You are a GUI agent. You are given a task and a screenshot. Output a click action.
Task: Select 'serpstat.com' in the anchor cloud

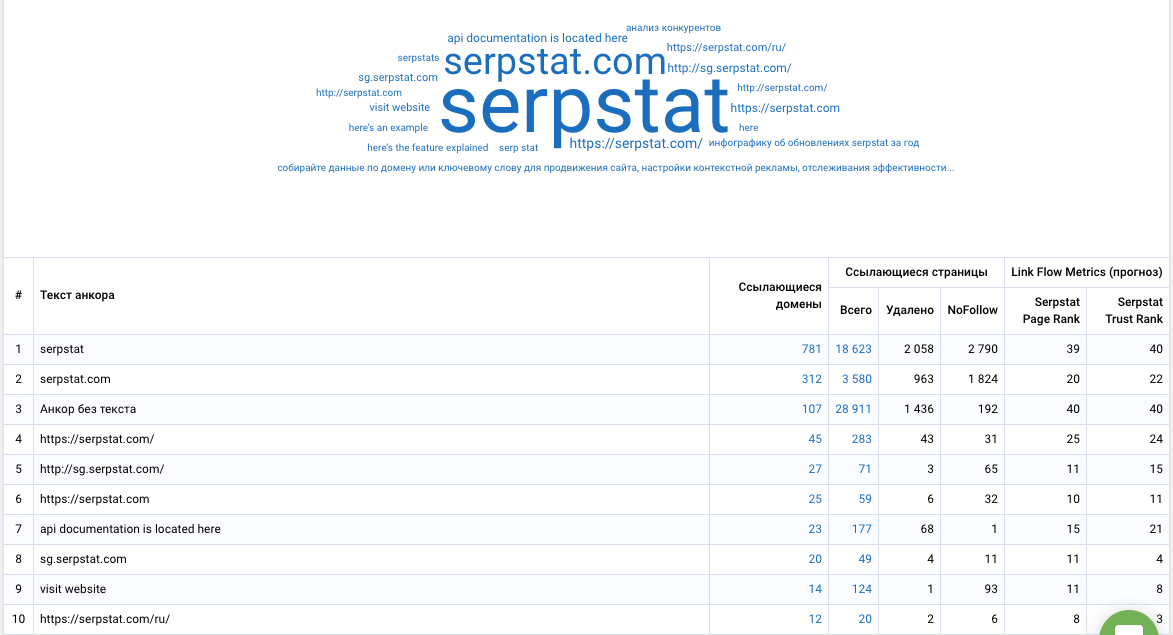554,61
